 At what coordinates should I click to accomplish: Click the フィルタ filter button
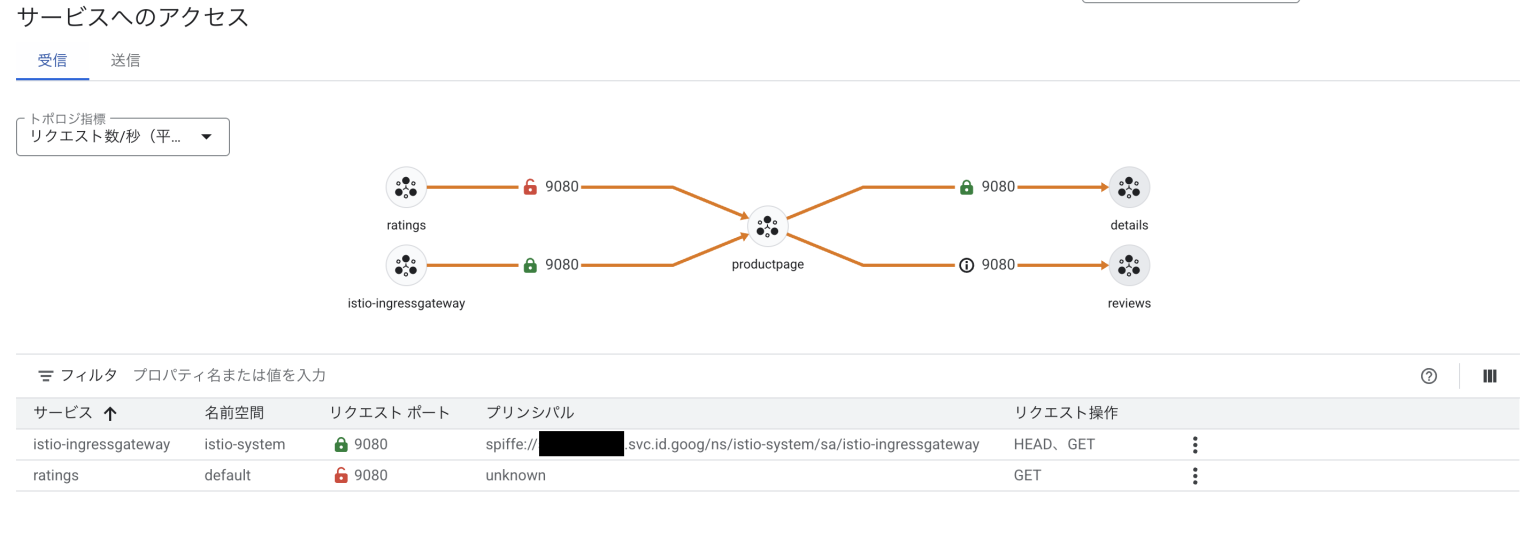pyautogui.click(x=77, y=376)
